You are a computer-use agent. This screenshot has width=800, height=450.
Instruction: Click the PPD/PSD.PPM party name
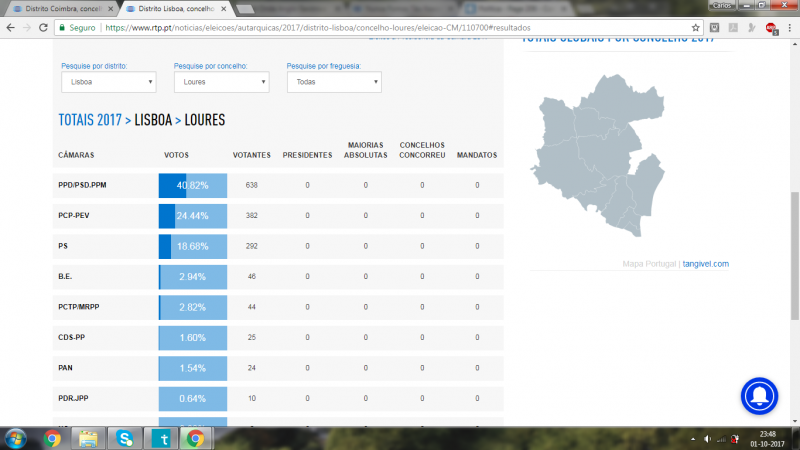pyautogui.click(x=82, y=185)
